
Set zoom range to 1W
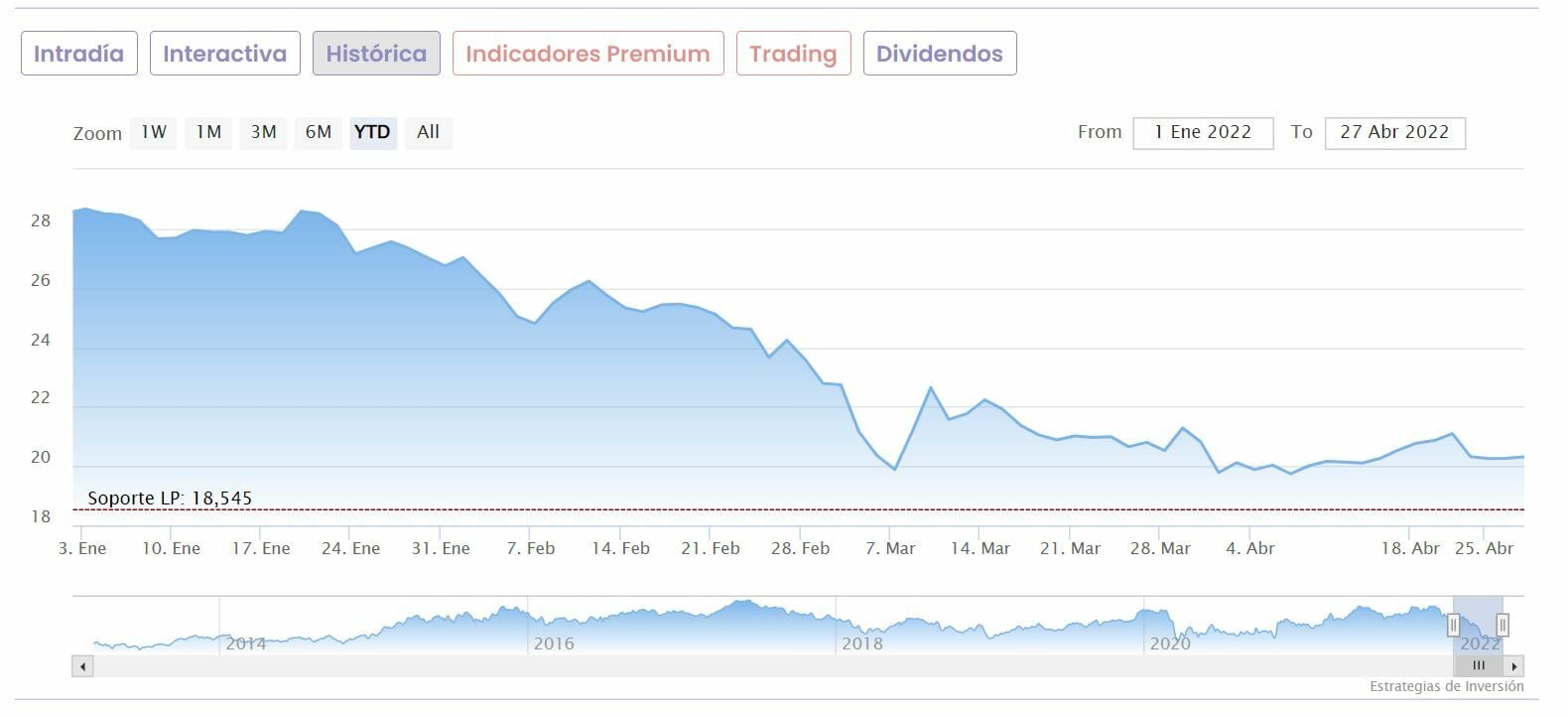154,132
